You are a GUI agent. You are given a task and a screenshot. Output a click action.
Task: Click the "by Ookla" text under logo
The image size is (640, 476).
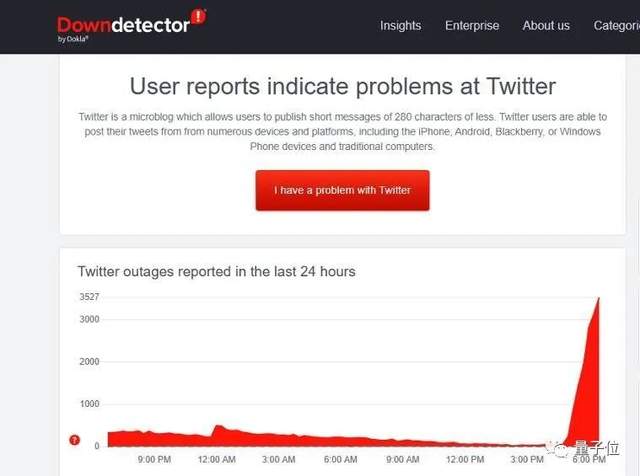(x=74, y=40)
